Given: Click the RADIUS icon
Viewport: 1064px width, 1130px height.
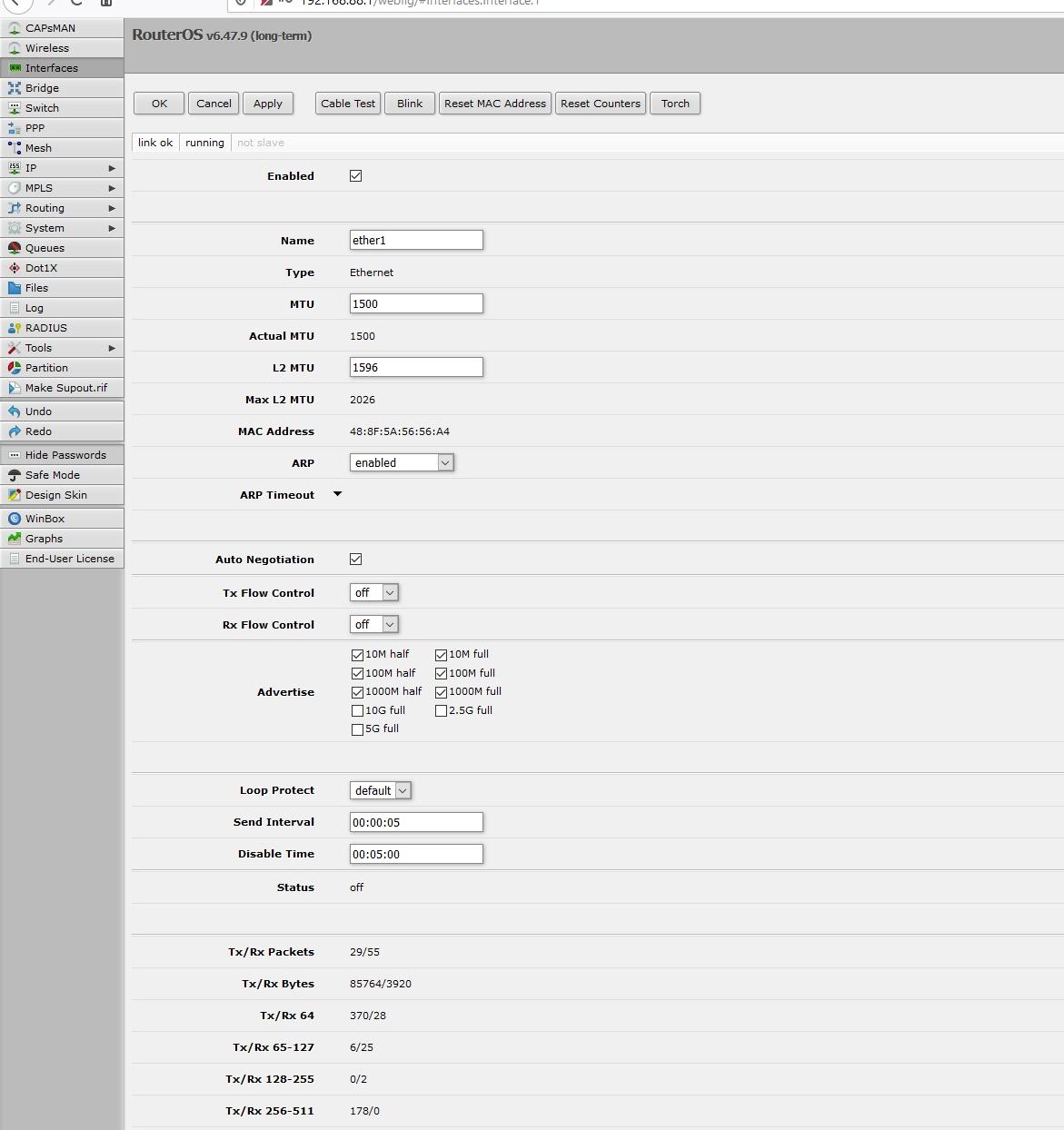Looking at the screenshot, I should point(15,328).
